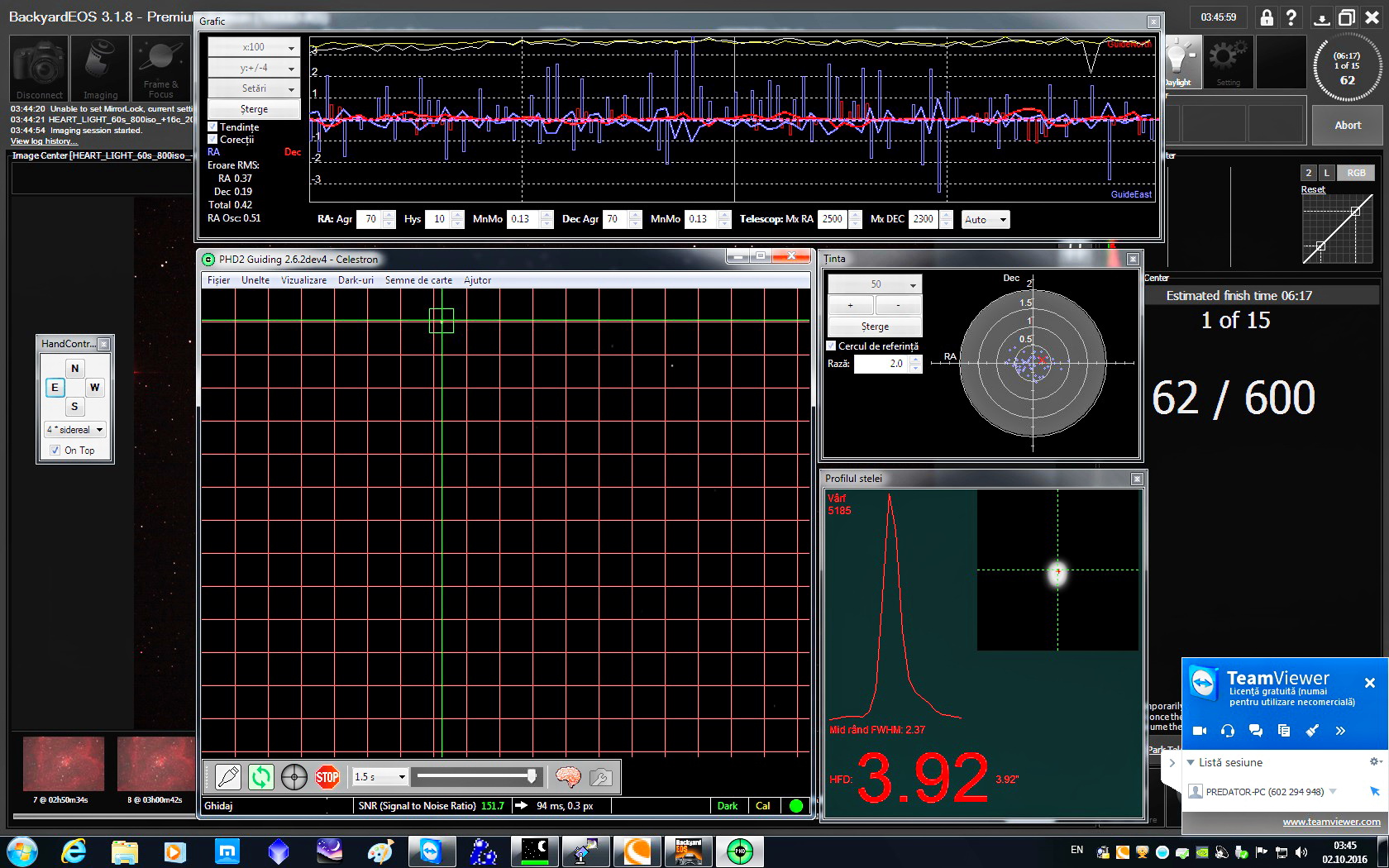The image size is (1389, 868).
Task: Open the BackyardEOS Imaging mode icon
Action: (100, 69)
